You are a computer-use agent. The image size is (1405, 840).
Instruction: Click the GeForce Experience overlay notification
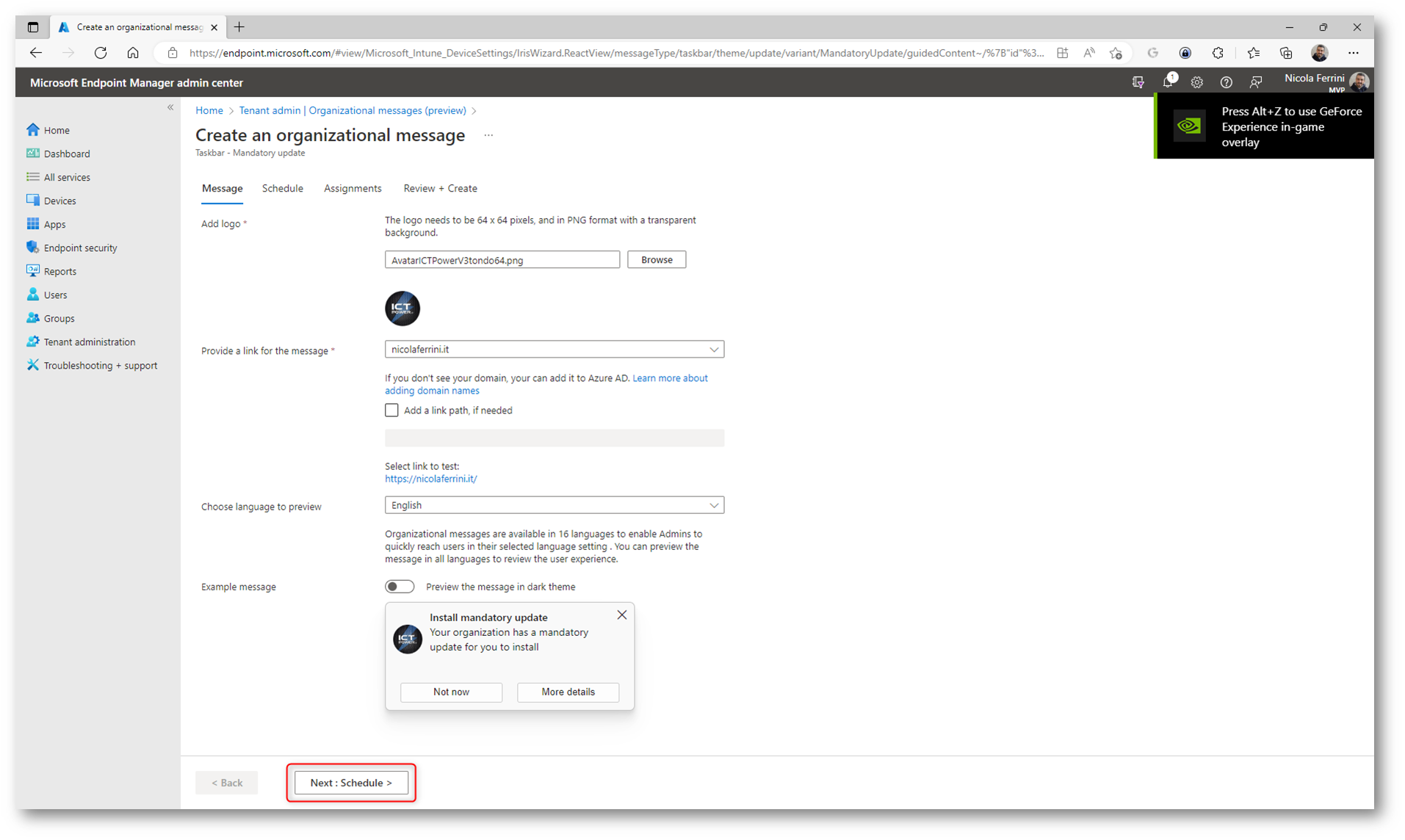(1265, 127)
